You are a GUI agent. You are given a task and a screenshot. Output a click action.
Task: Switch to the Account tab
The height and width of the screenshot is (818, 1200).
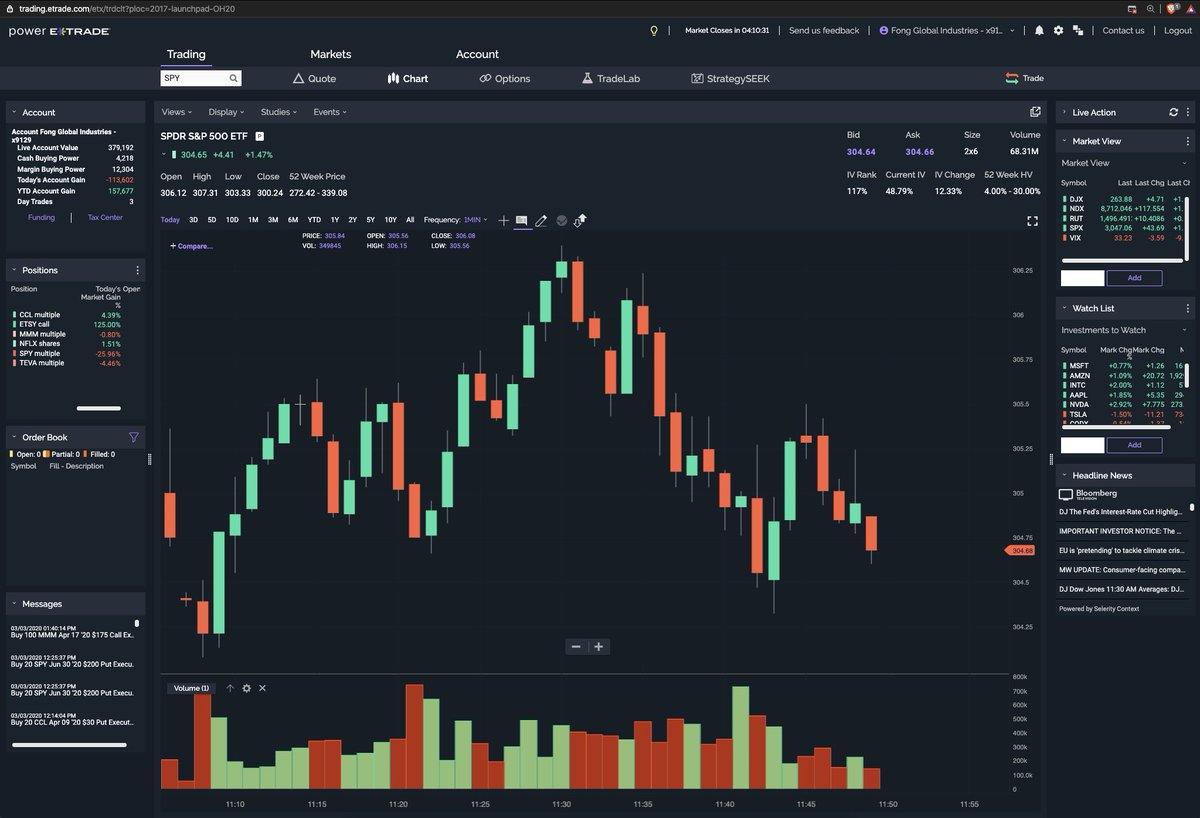(477, 54)
